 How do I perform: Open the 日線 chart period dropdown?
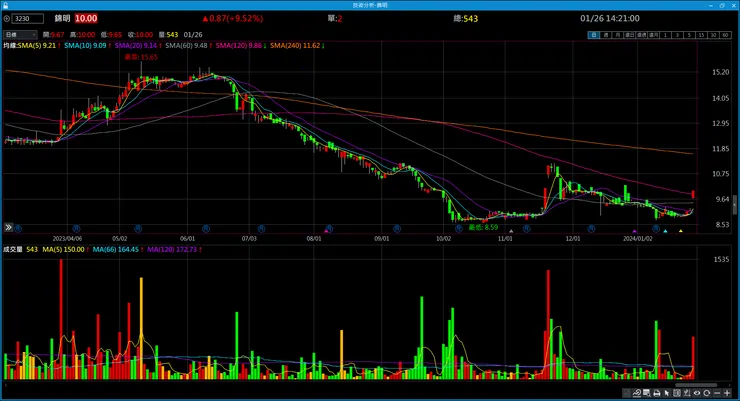click(x=20, y=34)
